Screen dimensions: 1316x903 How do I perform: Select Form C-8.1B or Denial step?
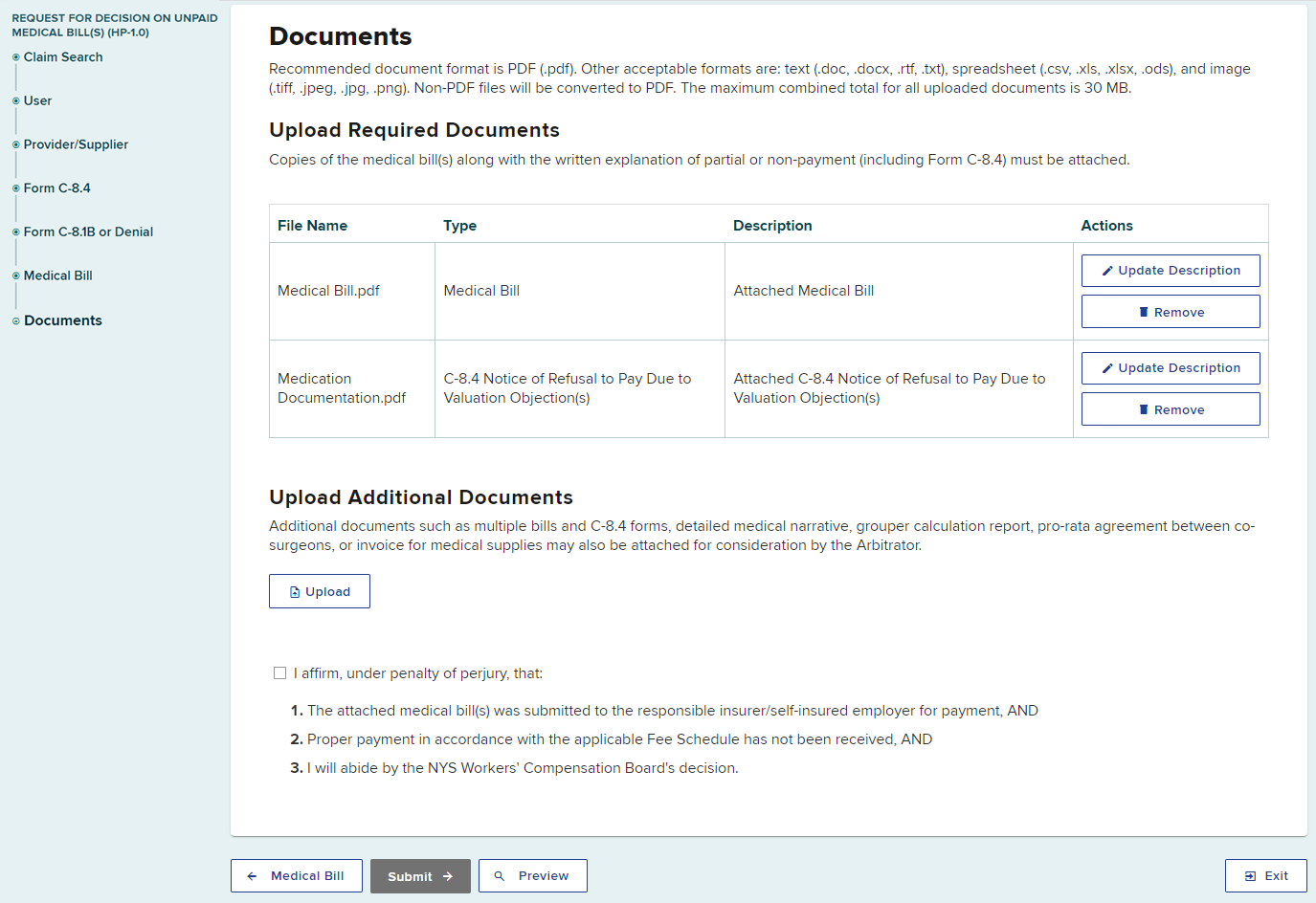(x=88, y=231)
